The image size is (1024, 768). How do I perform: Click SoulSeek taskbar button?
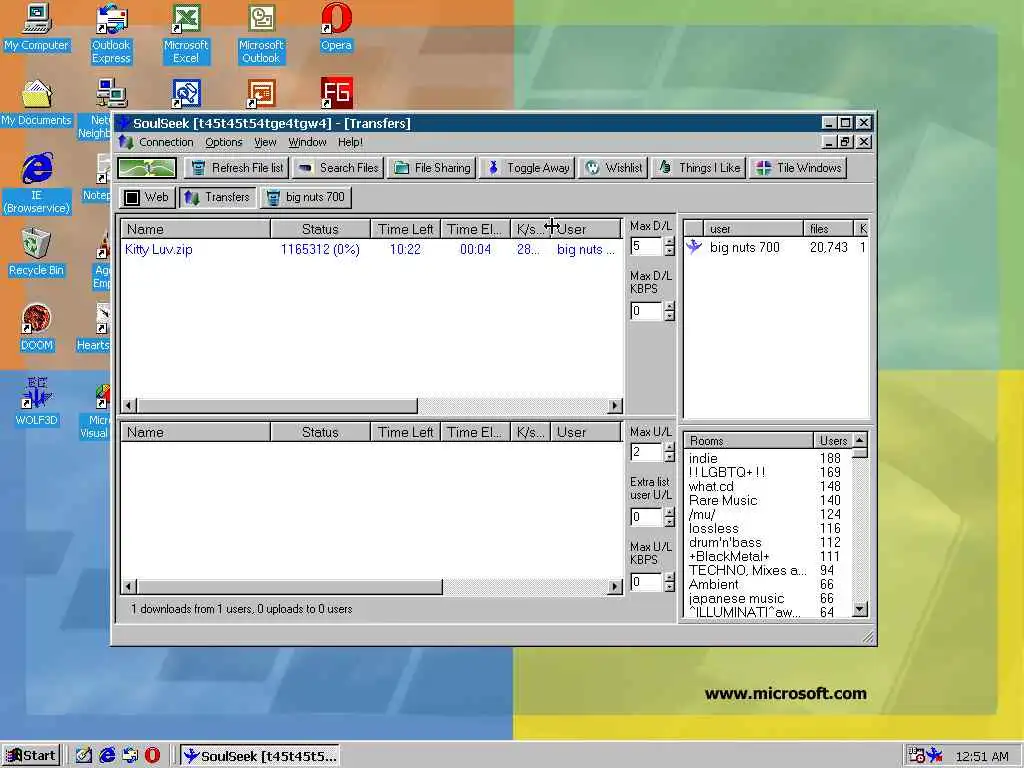[260, 756]
